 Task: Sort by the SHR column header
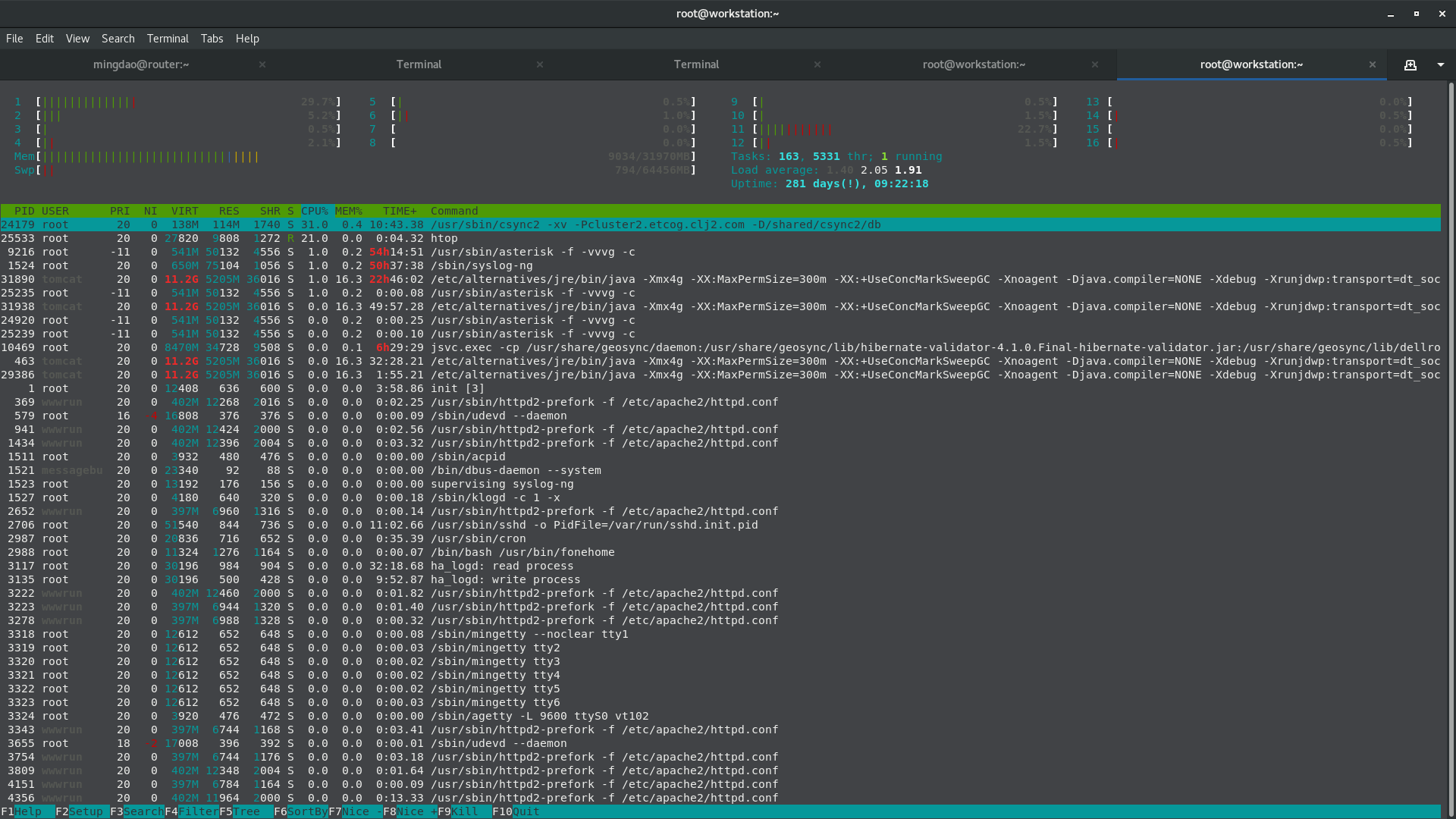(270, 211)
